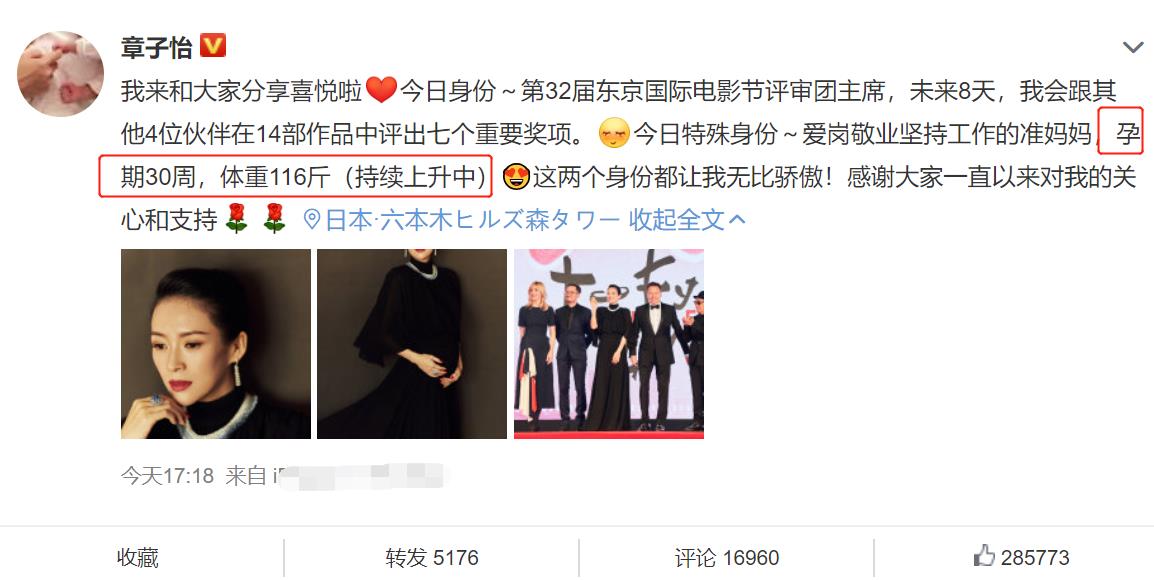1154x580 pixels.
Task: Open the 章子怡 username link
Action: coord(157,48)
